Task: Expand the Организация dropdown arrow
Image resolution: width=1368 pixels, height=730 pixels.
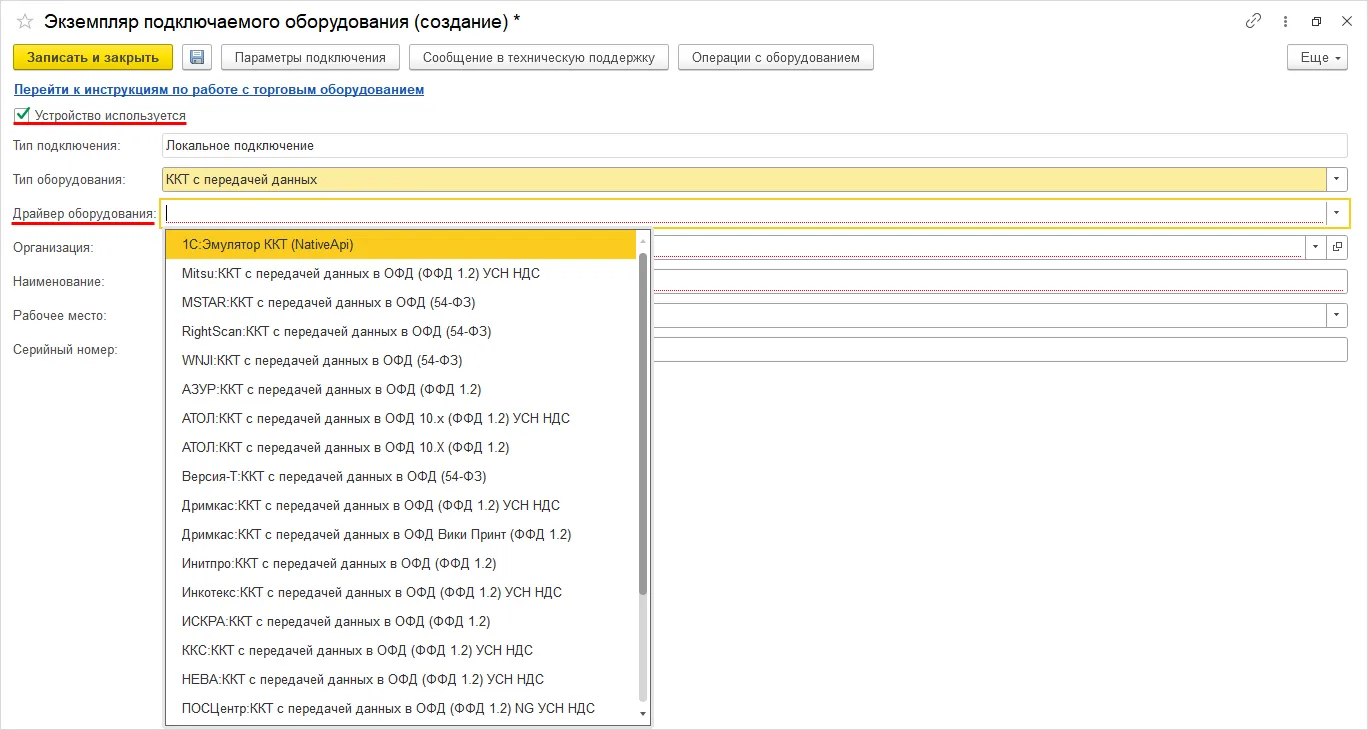Action: coord(1315,247)
